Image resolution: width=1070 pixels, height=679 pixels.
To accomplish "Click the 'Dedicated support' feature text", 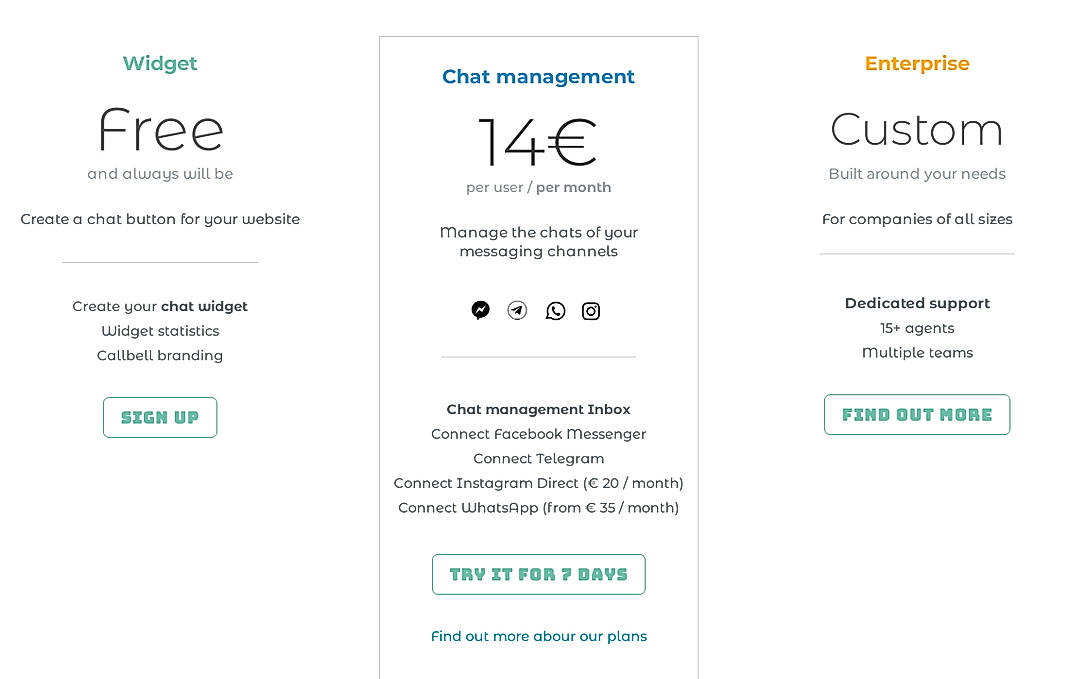I will (x=917, y=303).
